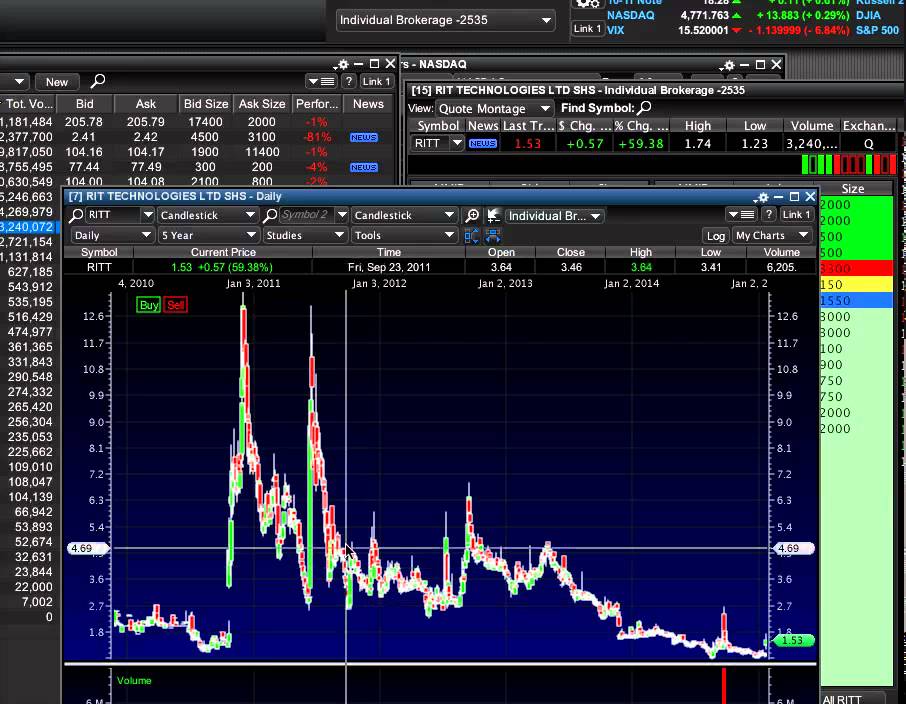Sort watchlist by Bid Size column

coord(206,104)
